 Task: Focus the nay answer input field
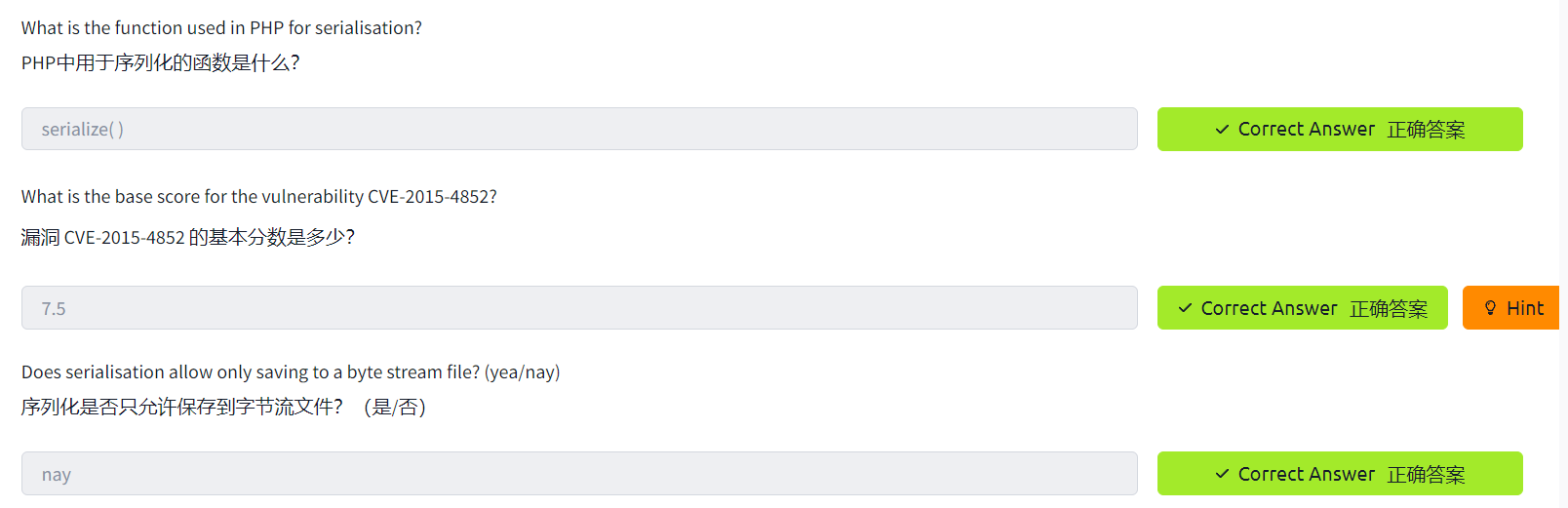point(579,474)
